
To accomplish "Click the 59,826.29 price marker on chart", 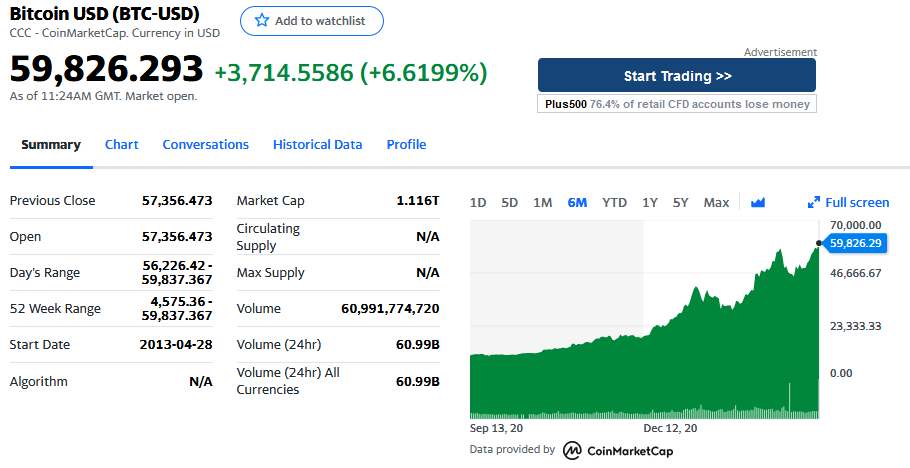I will click(x=855, y=243).
